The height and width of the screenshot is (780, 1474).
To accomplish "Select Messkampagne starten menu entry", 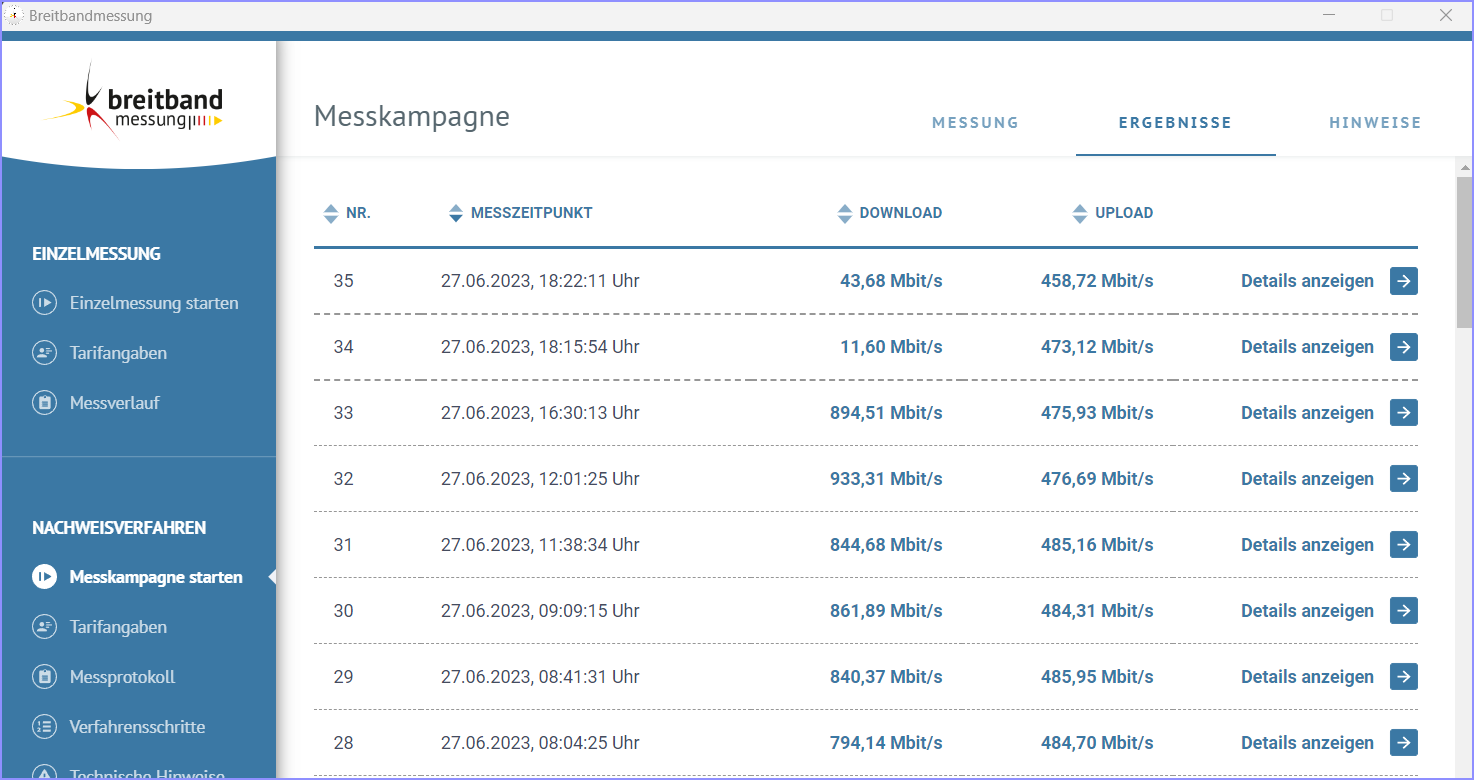I will point(156,577).
